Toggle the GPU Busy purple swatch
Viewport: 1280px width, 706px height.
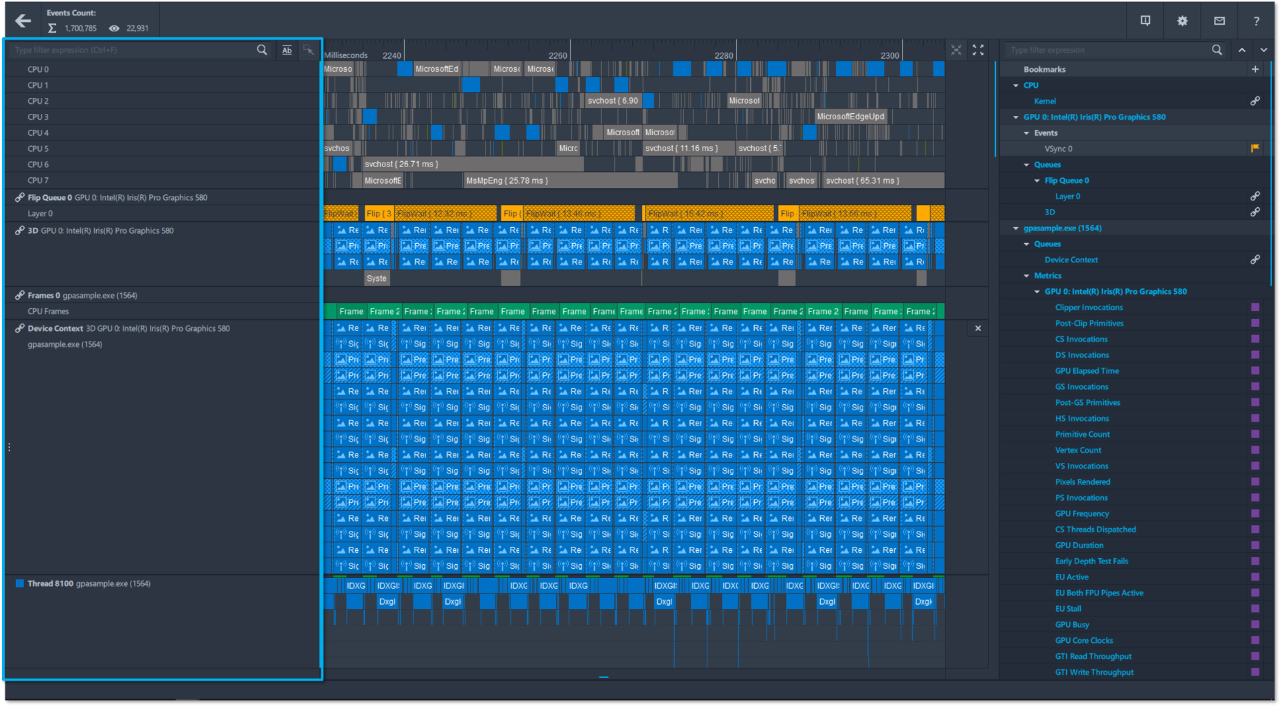[x=1255, y=625]
